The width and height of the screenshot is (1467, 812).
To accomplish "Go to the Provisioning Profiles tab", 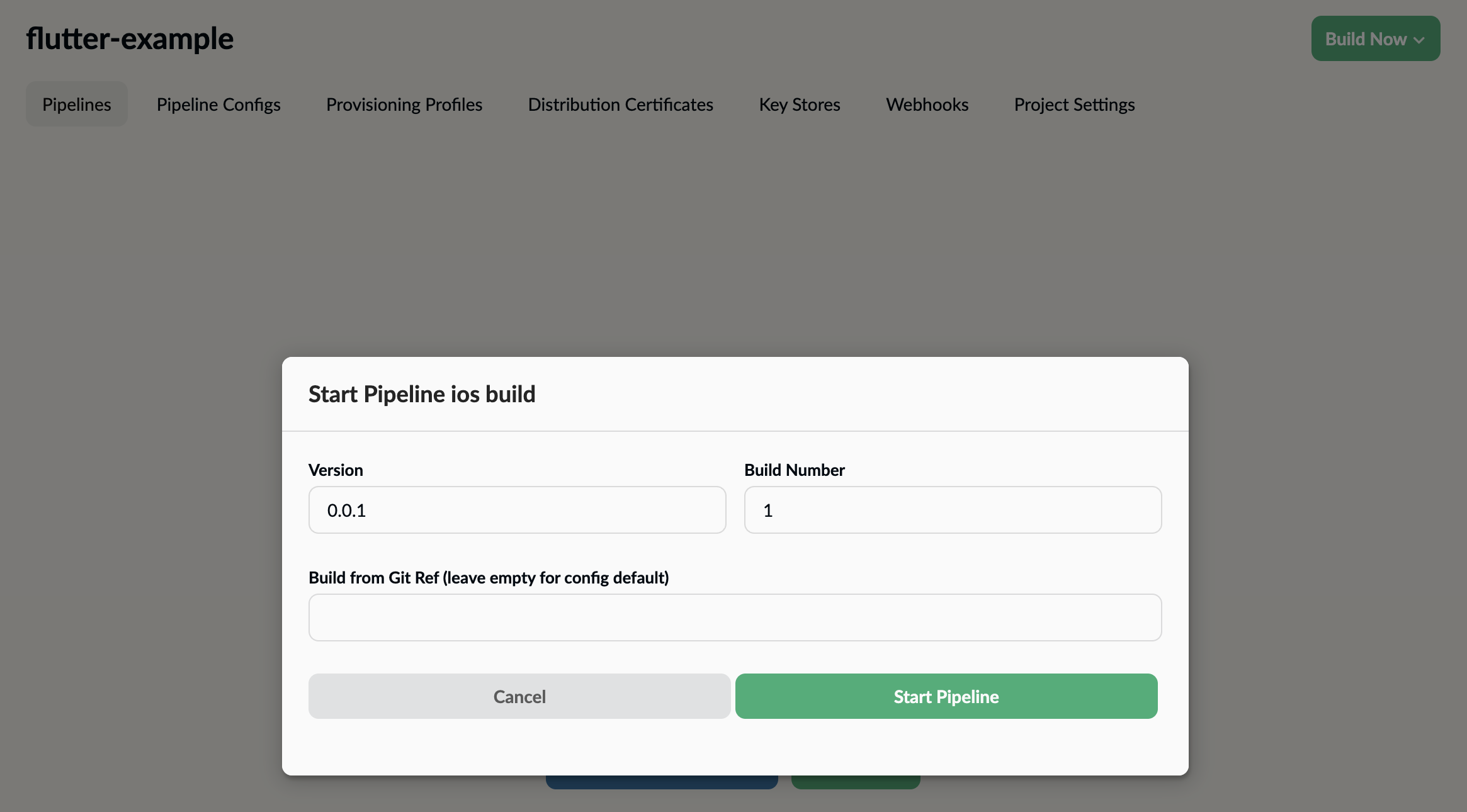I will 404,104.
